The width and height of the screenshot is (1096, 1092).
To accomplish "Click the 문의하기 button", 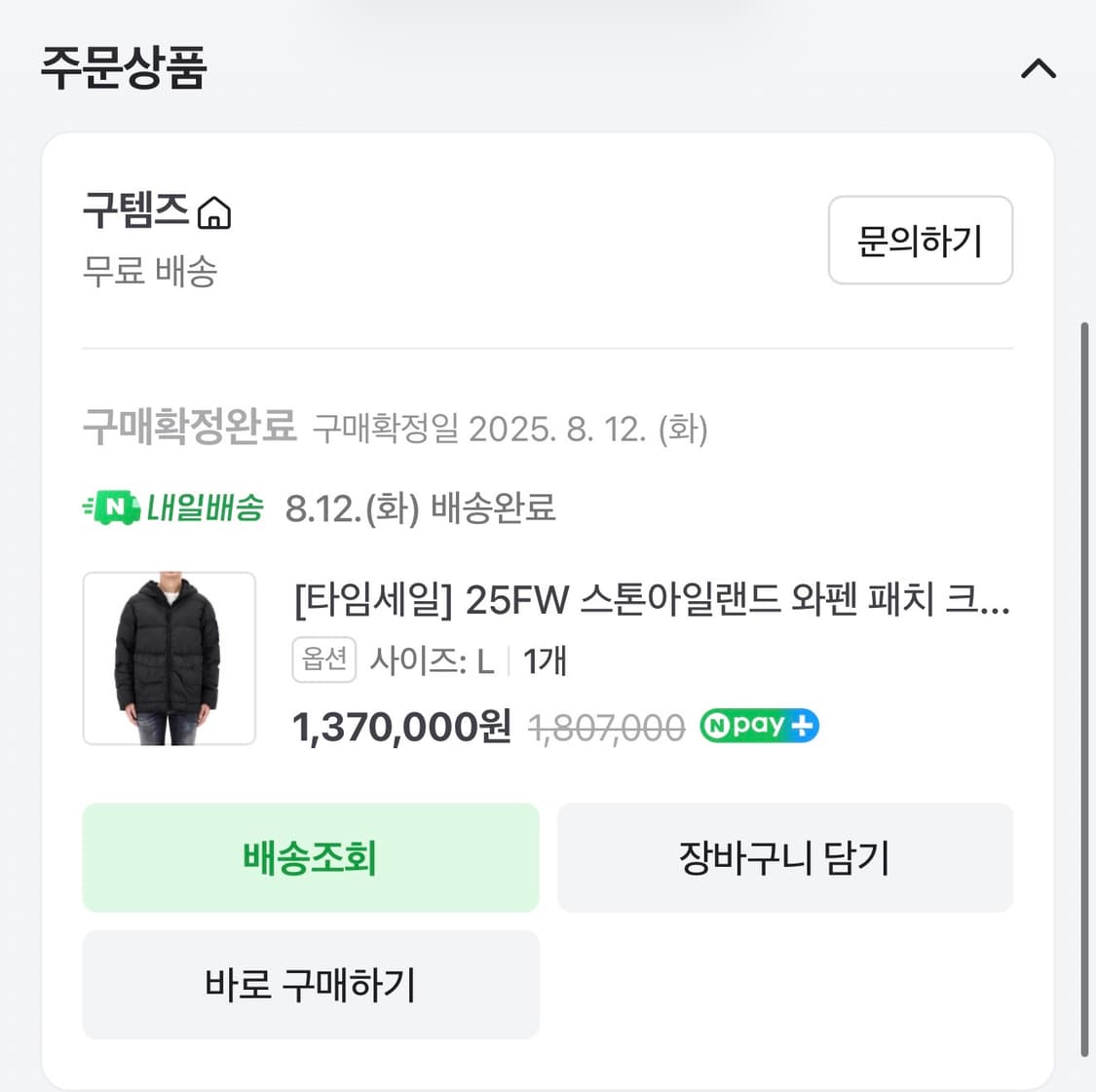I will 920,241.
